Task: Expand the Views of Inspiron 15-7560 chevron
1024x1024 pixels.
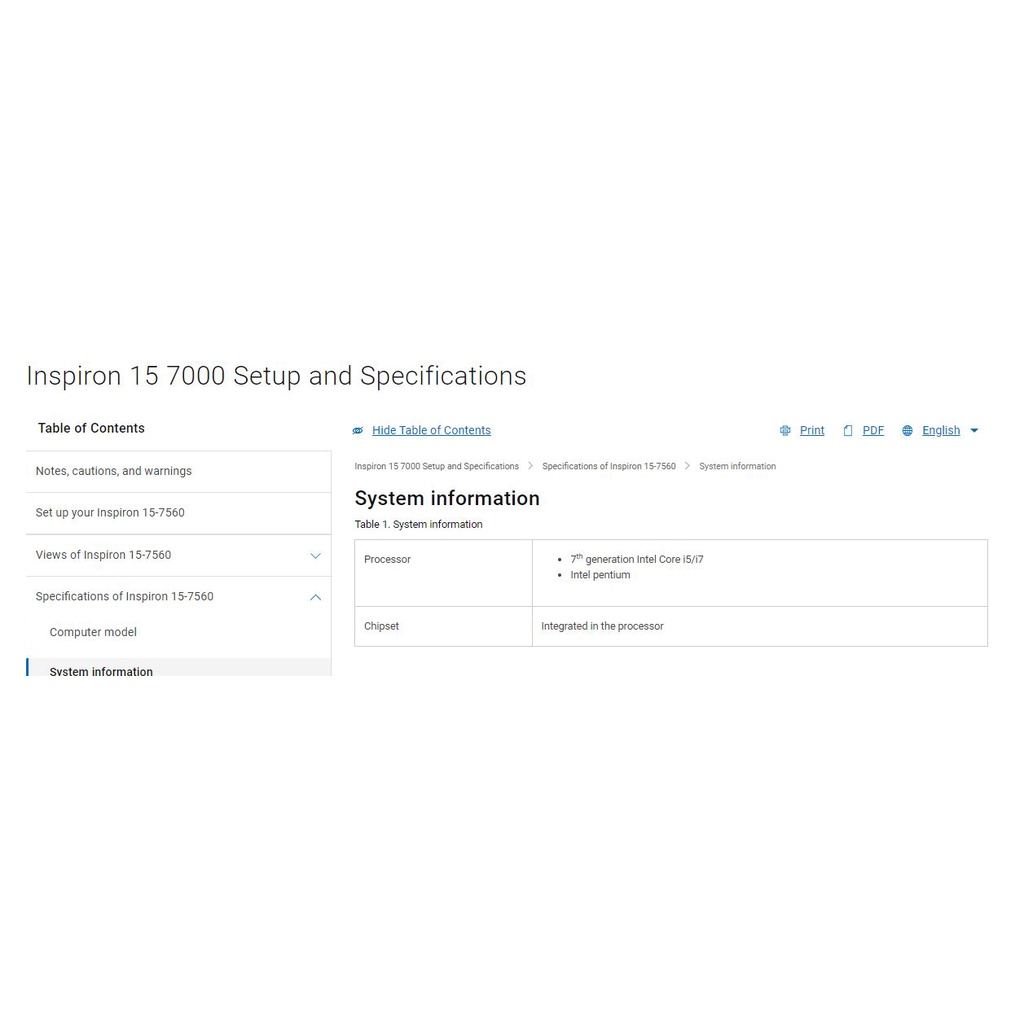Action: click(x=315, y=556)
